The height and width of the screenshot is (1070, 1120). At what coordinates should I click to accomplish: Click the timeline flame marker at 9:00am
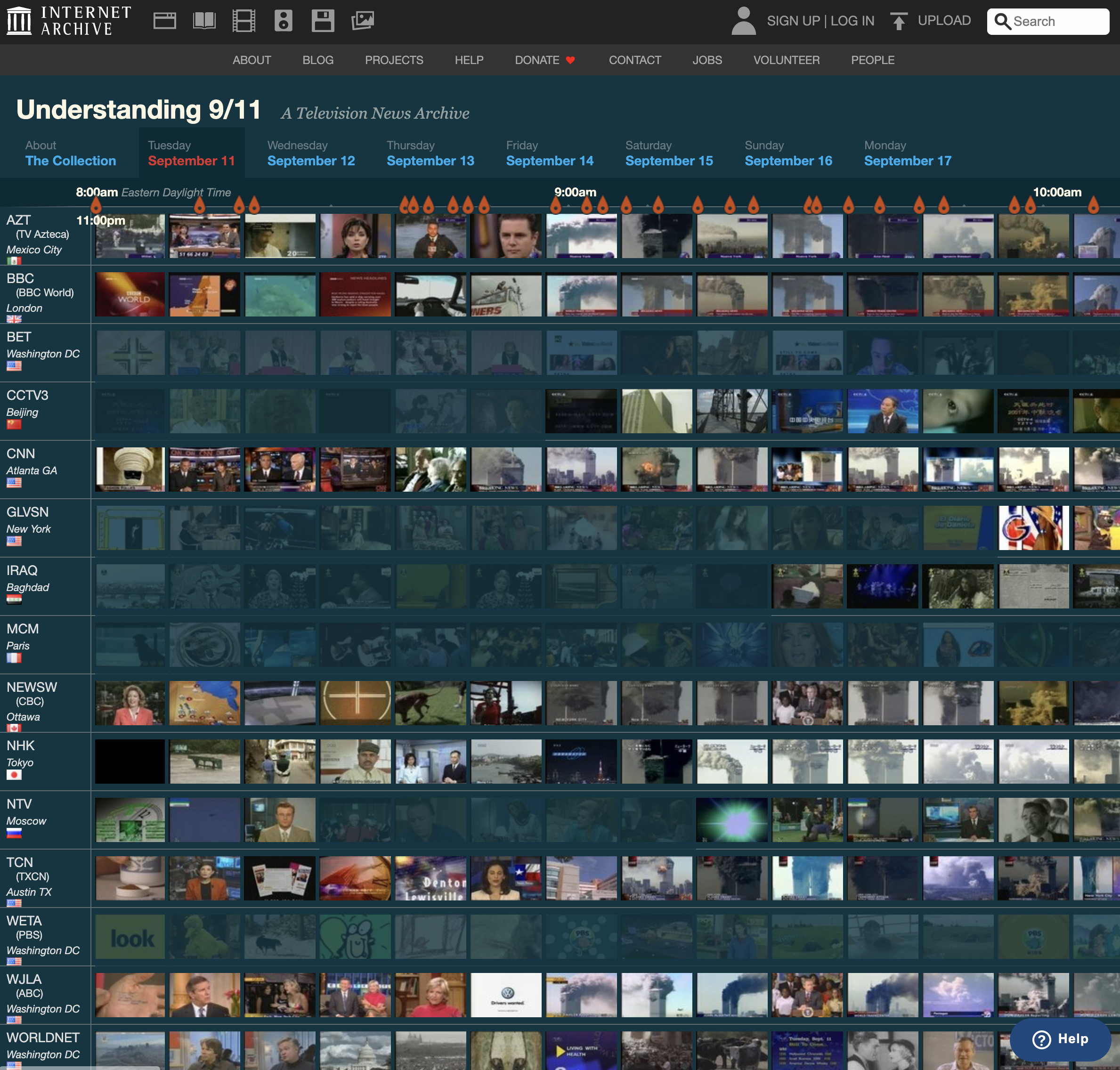click(556, 204)
